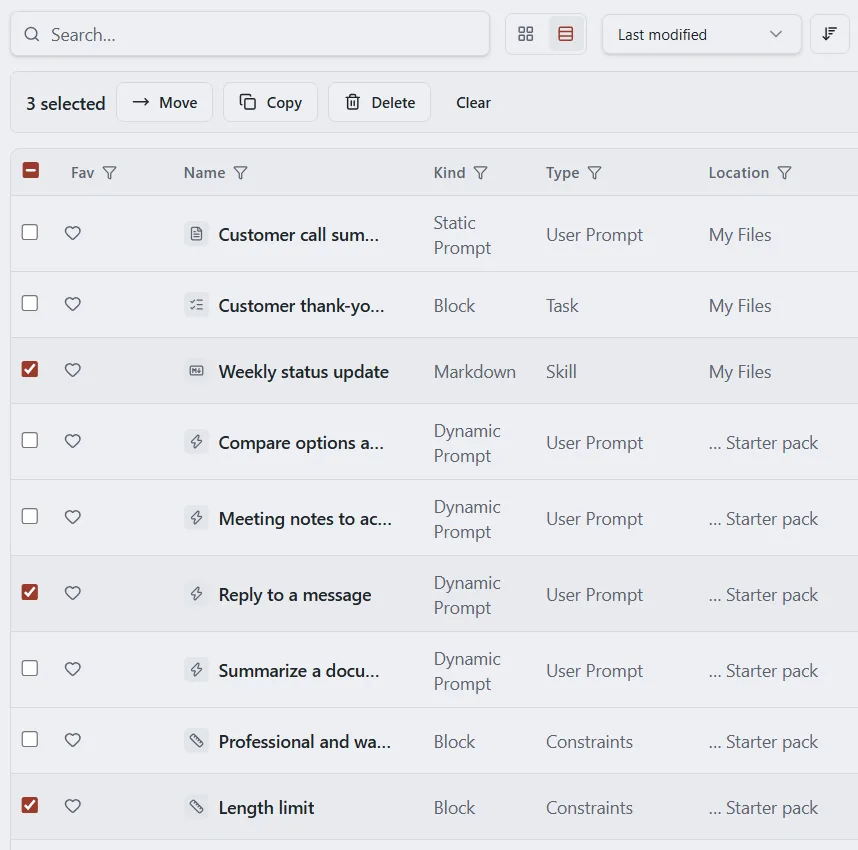Copy the selected items
Screen dimensions: 858x850
tap(270, 102)
